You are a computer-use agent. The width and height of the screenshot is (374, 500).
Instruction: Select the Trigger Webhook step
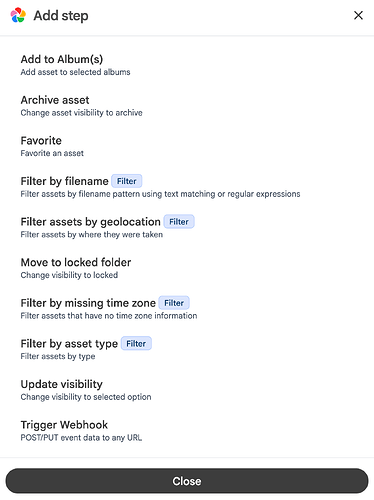187,431
